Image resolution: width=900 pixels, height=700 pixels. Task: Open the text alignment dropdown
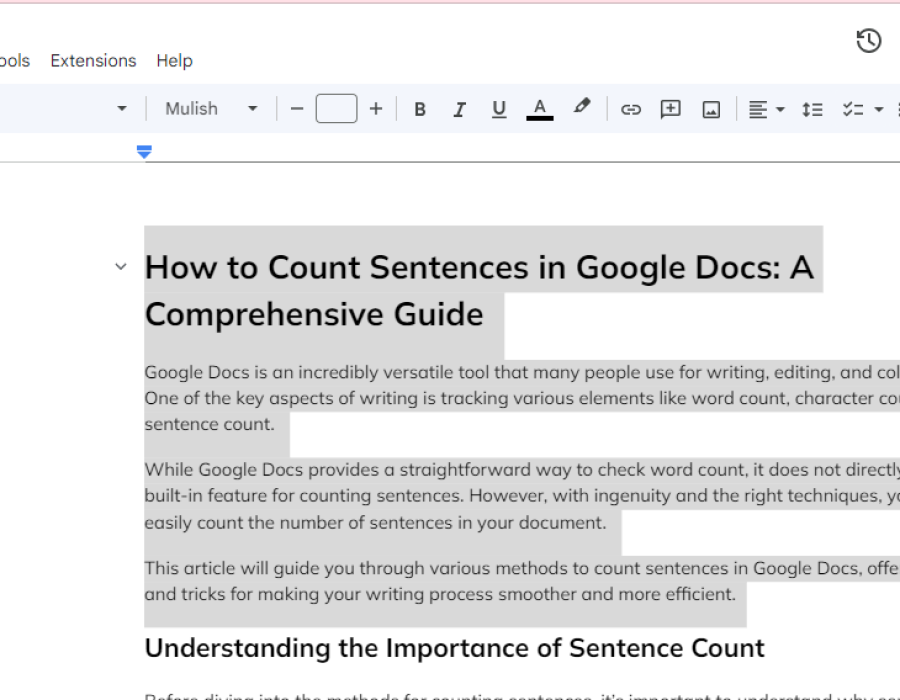click(766, 109)
